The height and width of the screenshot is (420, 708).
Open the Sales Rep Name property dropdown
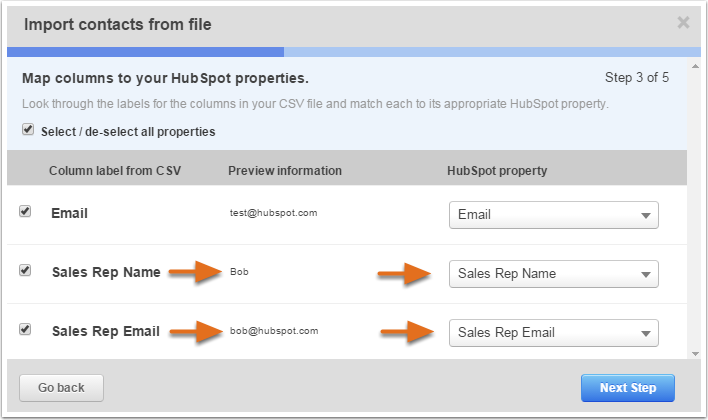coord(554,274)
